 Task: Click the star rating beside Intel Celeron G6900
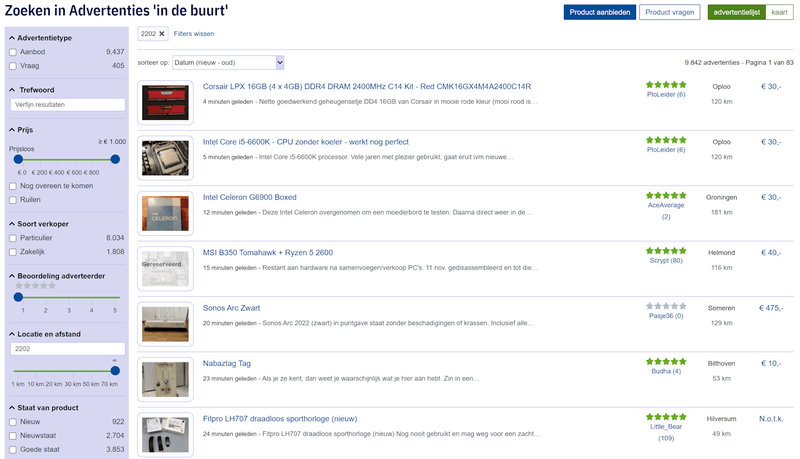pos(666,195)
